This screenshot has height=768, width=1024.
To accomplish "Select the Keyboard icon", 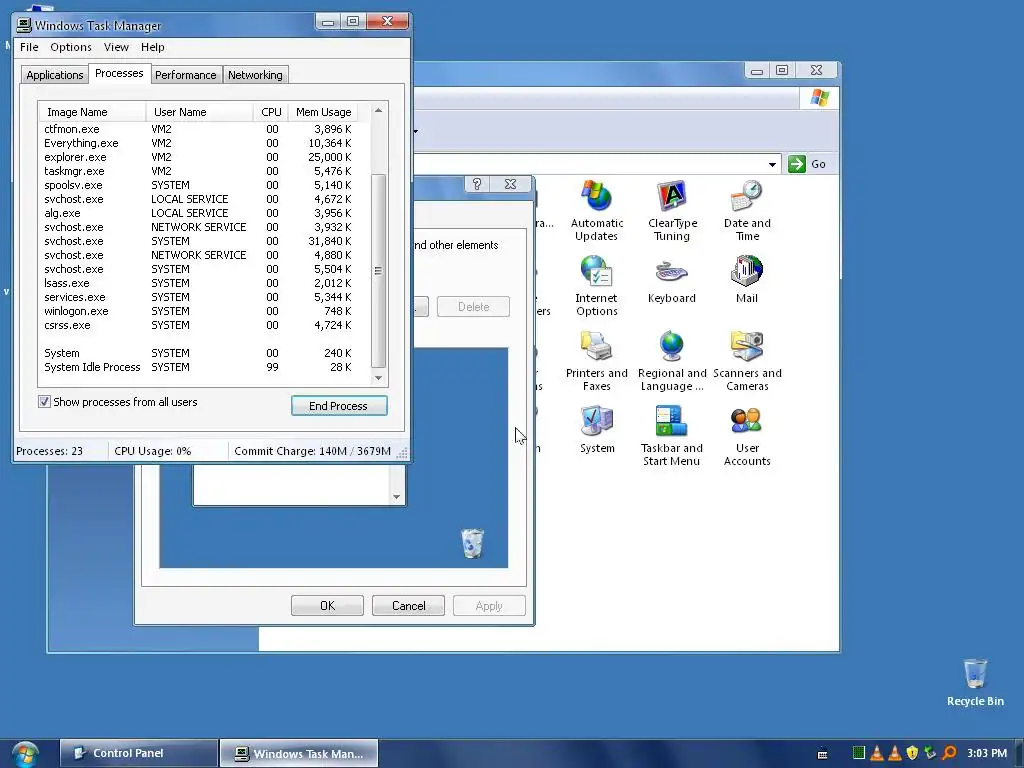I will click(671, 281).
